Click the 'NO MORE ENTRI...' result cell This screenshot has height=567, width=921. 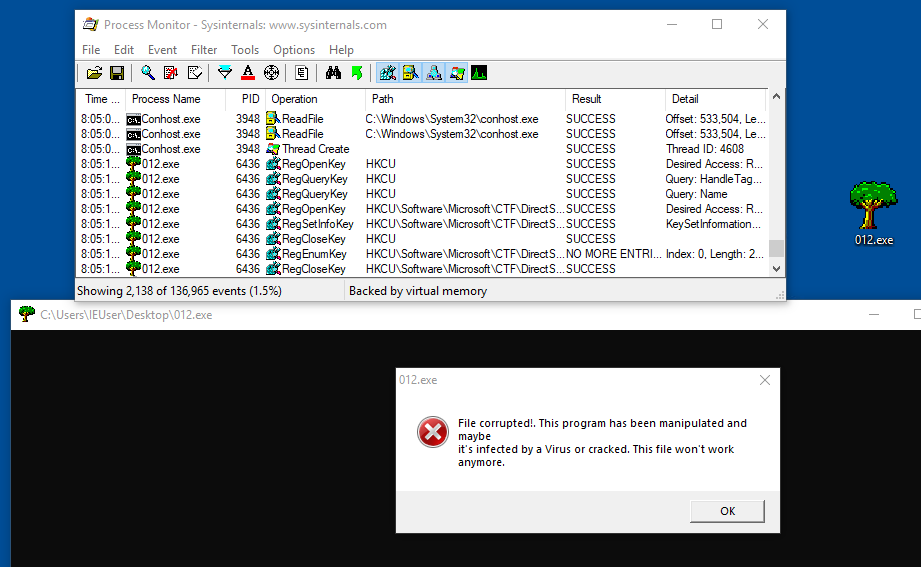coord(613,254)
